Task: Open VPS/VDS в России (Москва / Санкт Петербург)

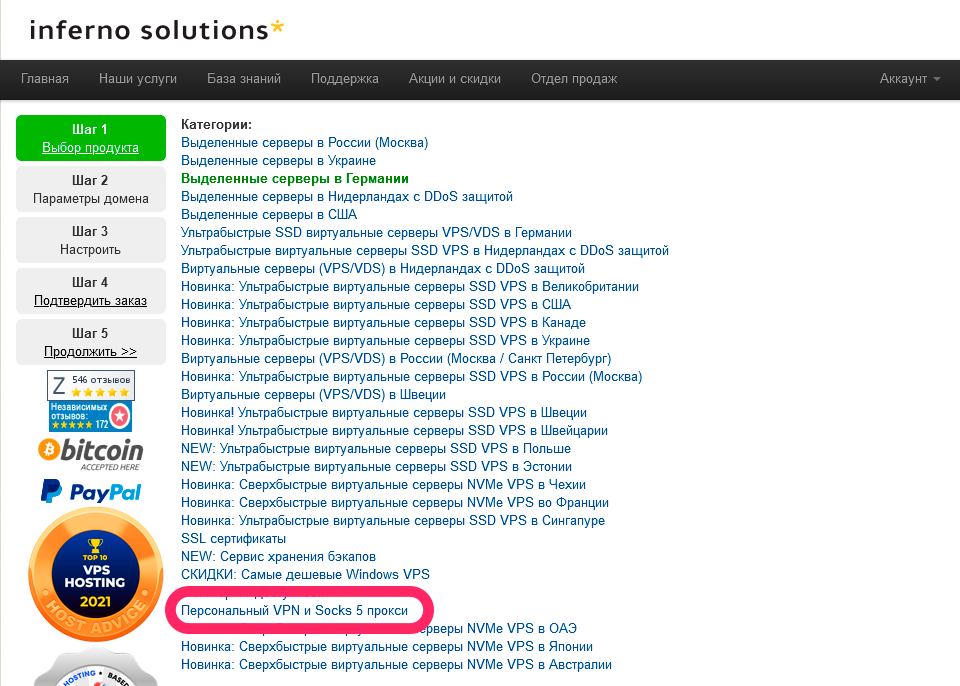Action: pyautogui.click(x=396, y=359)
